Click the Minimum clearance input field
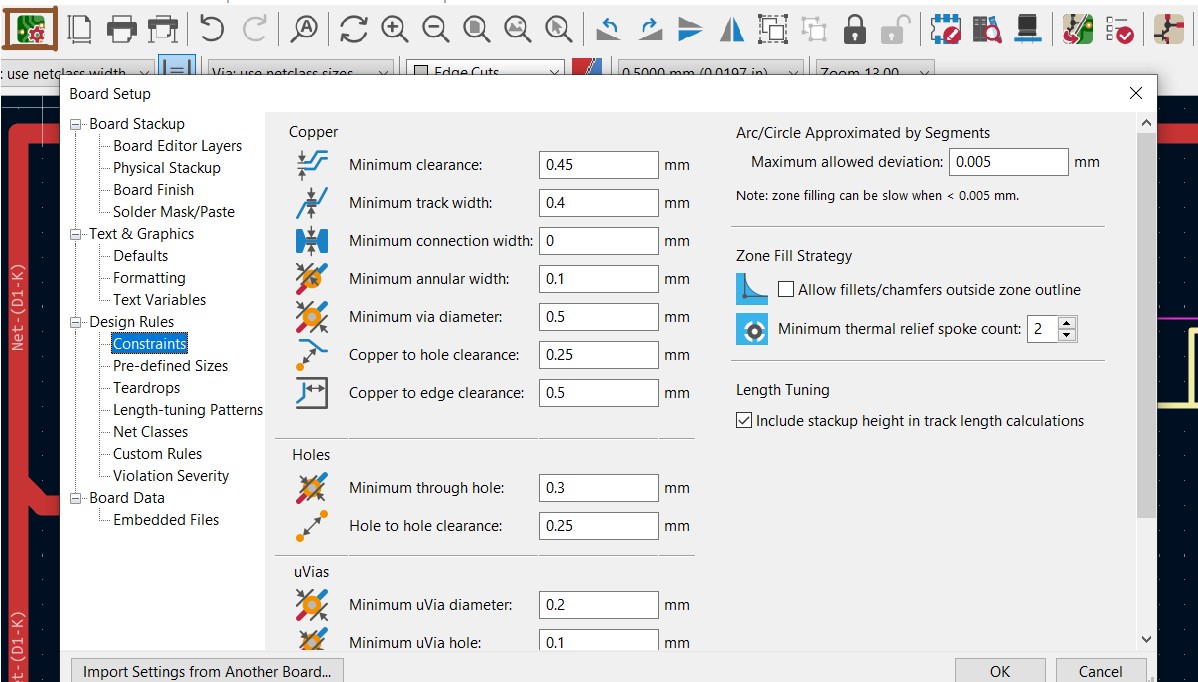Screen dimensions: 1198x682 (x=598, y=165)
